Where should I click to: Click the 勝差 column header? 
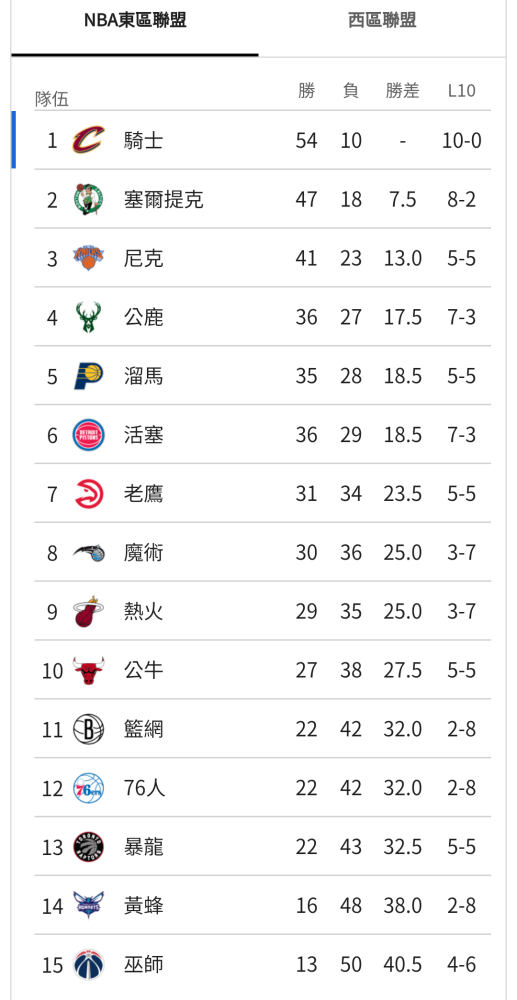tap(402, 91)
